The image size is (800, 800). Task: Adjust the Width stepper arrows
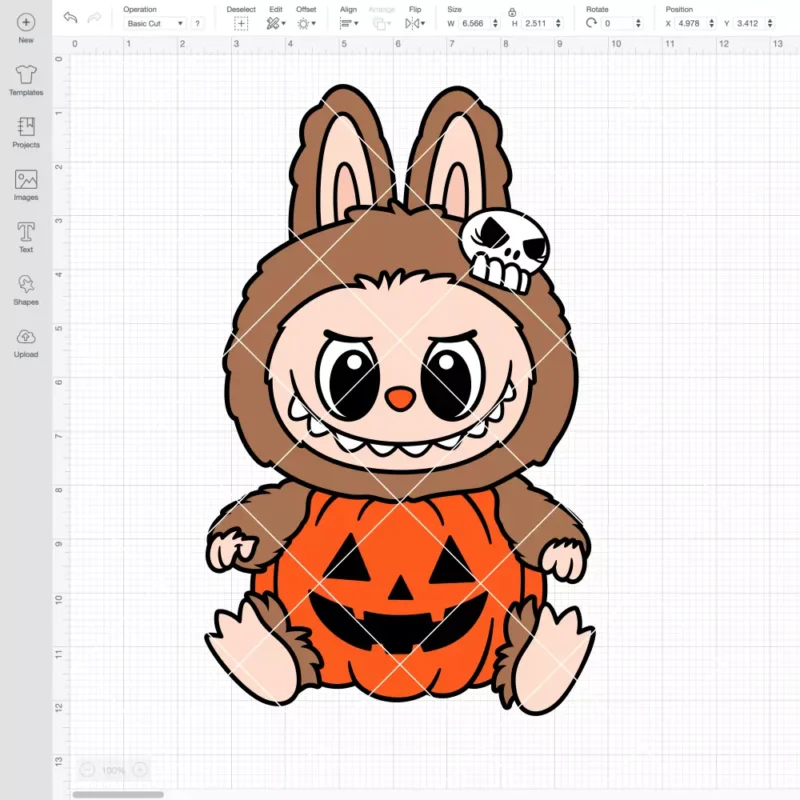pos(495,23)
